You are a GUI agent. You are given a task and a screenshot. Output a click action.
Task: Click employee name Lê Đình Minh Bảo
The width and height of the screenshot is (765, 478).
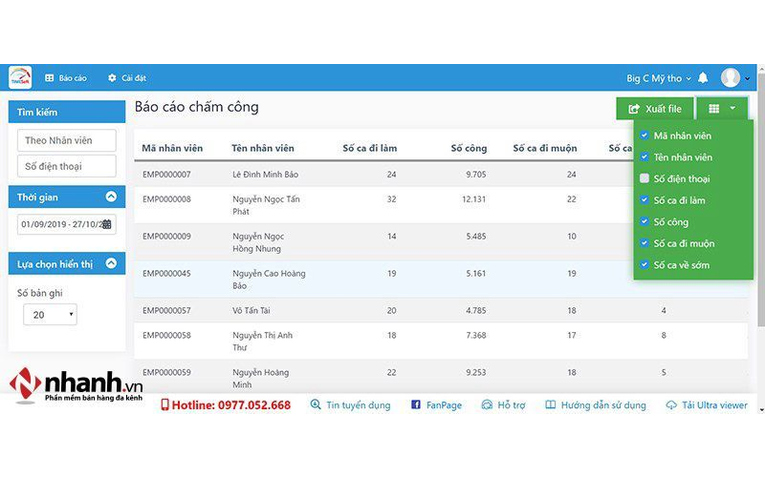(x=265, y=174)
